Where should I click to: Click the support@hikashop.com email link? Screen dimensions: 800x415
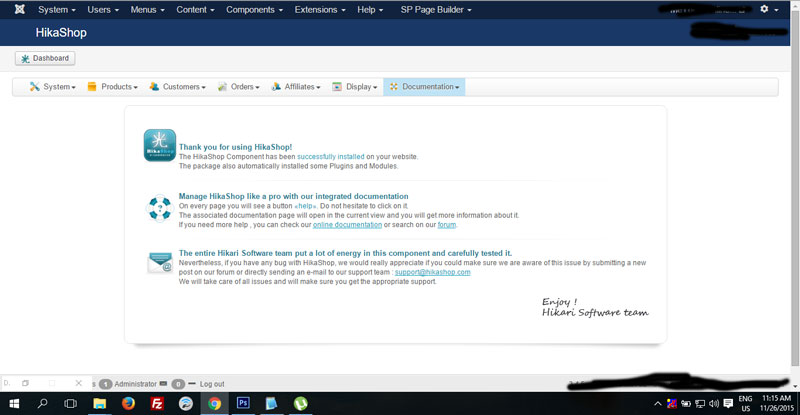coord(433,273)
